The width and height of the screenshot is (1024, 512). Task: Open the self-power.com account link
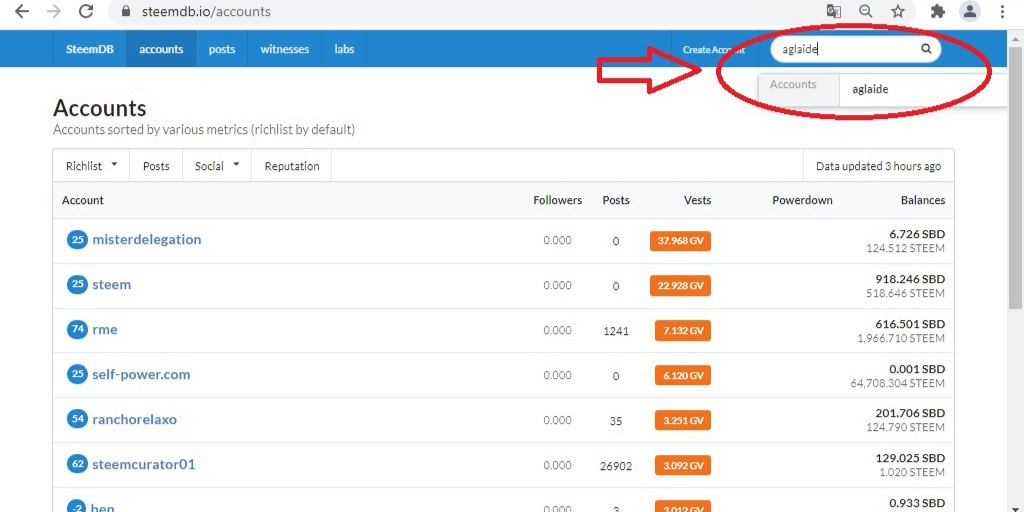click(141, 374)
